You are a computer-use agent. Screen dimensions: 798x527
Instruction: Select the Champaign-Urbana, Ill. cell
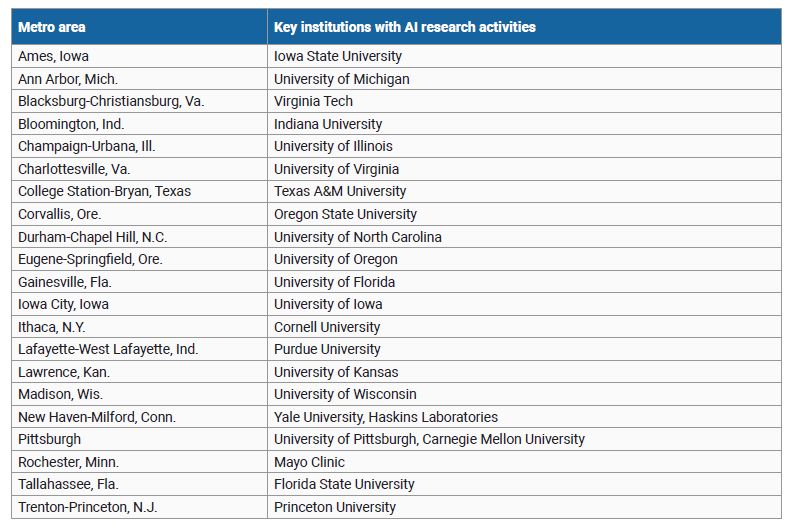point(87,146)
